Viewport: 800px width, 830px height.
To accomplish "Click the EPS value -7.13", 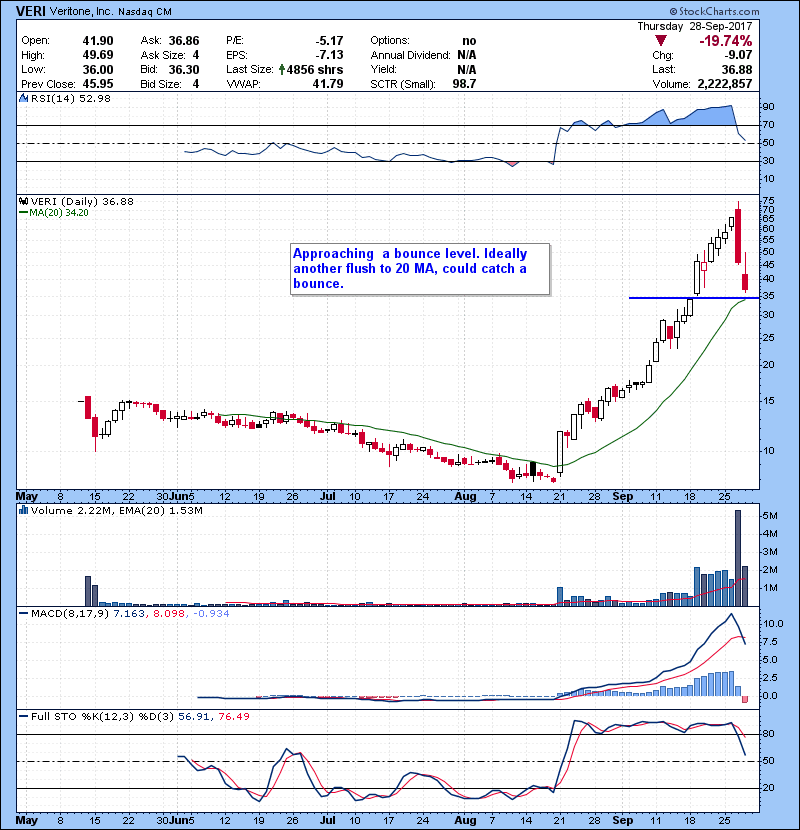I will point(329,55).
